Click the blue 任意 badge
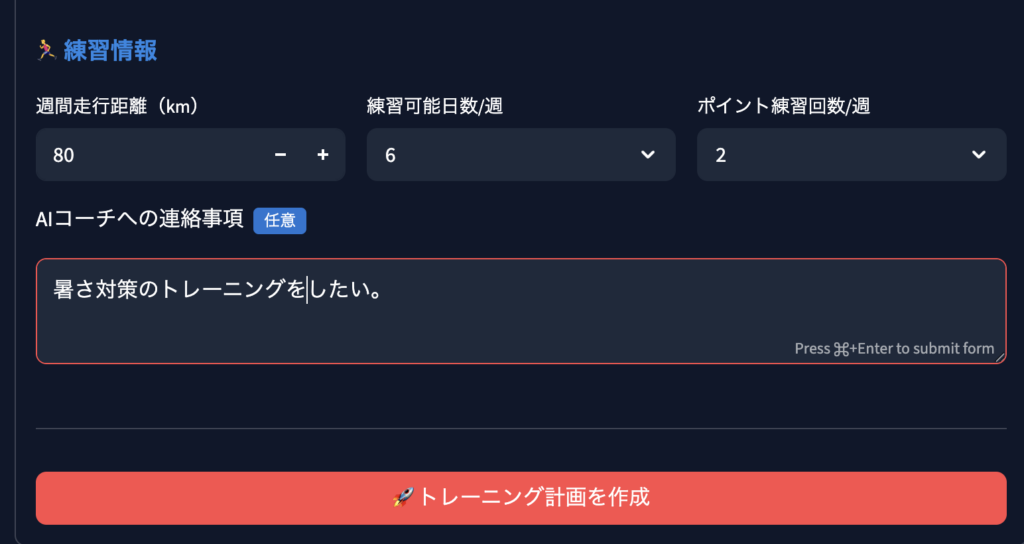This screenshot has width=1024, height=544. (x=280, y=220)
